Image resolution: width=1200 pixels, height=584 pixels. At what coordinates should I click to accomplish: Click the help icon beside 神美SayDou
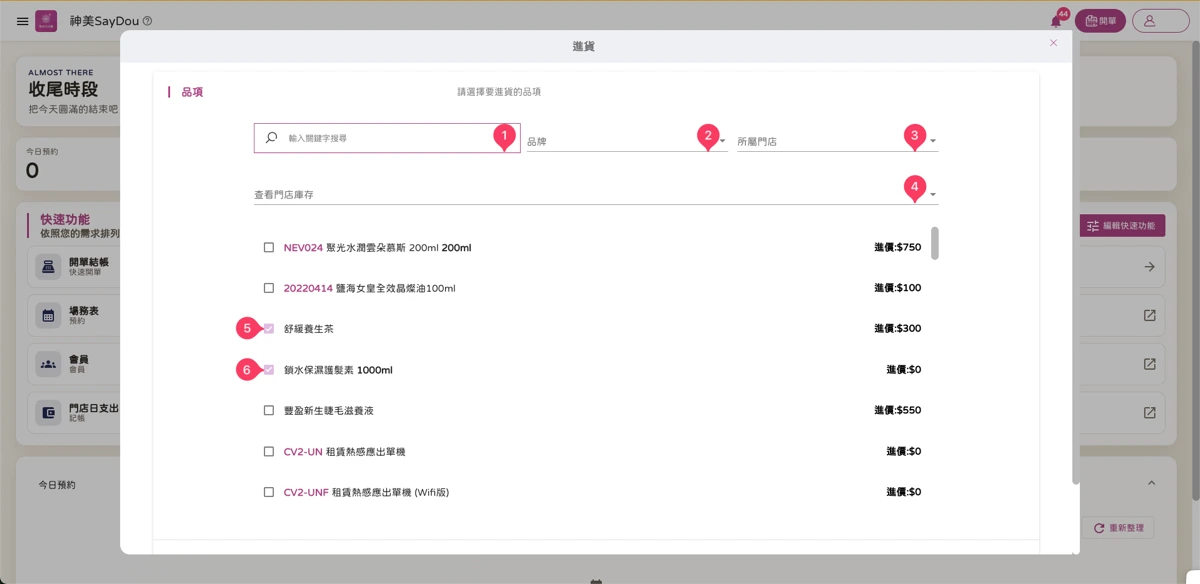(x=147, y=21)
